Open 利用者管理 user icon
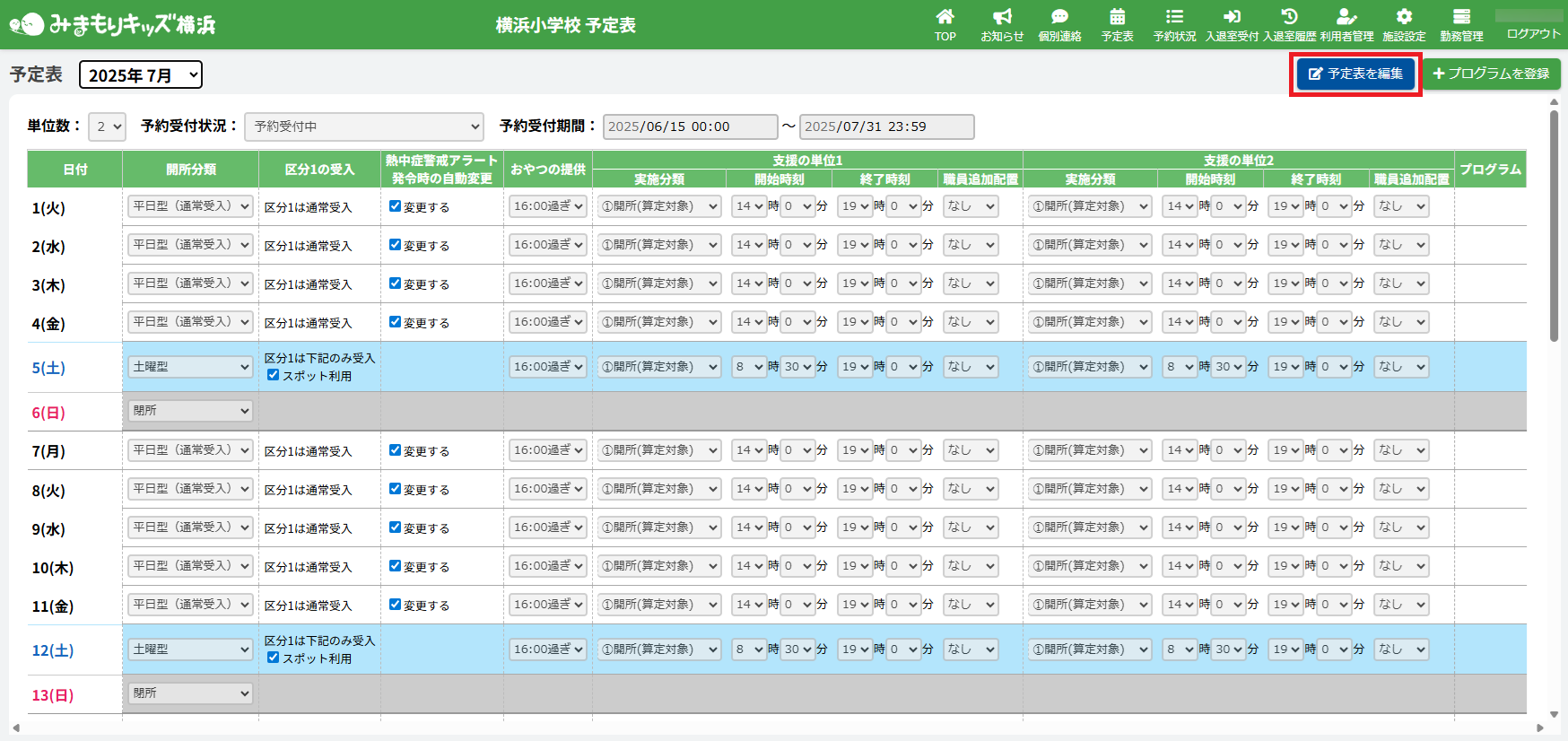 coord(1346,17)
